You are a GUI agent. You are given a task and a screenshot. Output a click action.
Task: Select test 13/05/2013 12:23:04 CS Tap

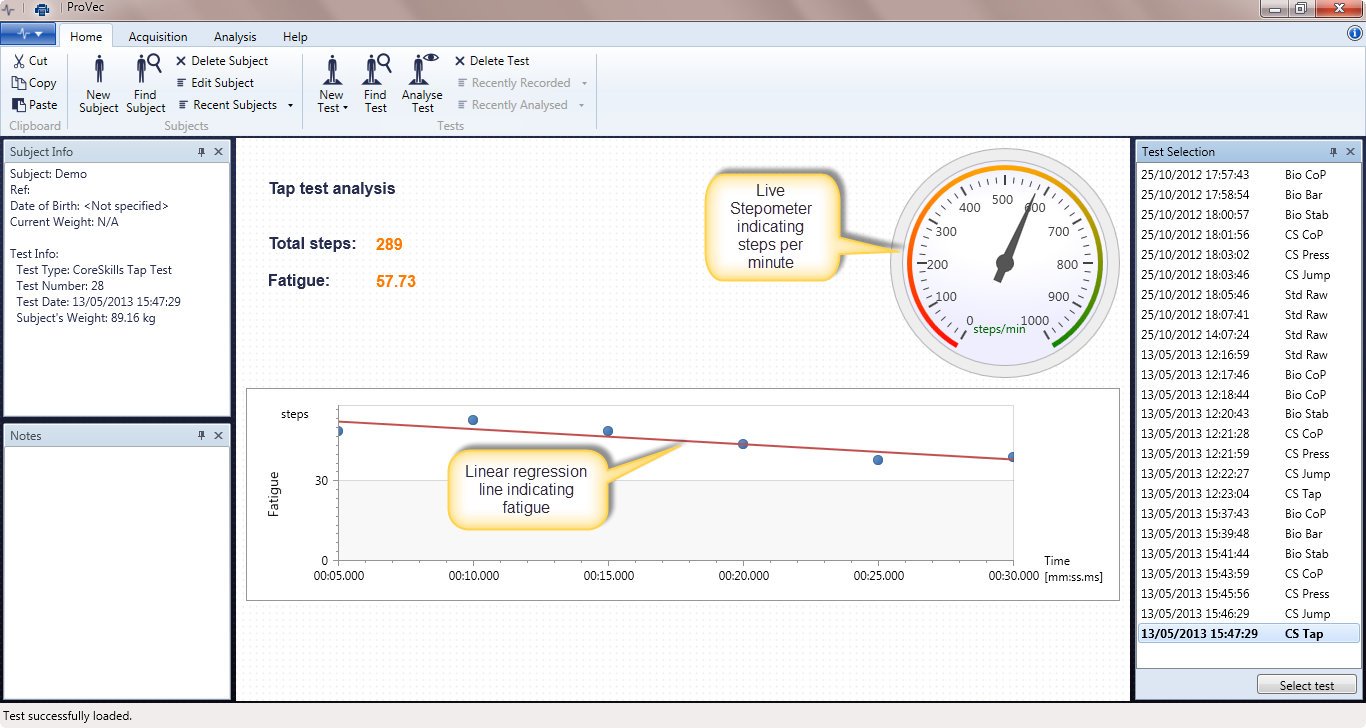(x=1249, y=494)
